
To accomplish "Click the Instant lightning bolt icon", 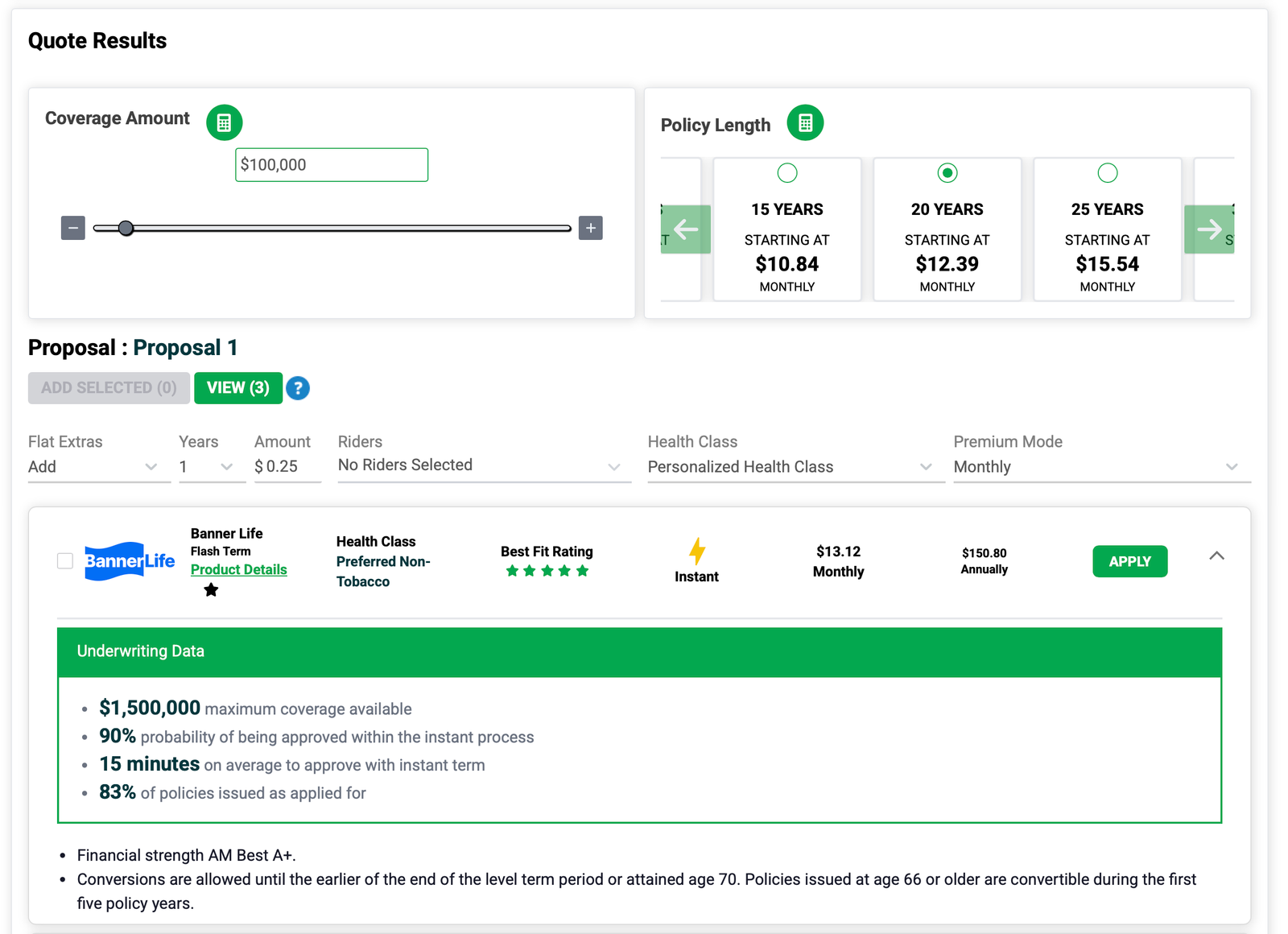I will coord(696,551).
